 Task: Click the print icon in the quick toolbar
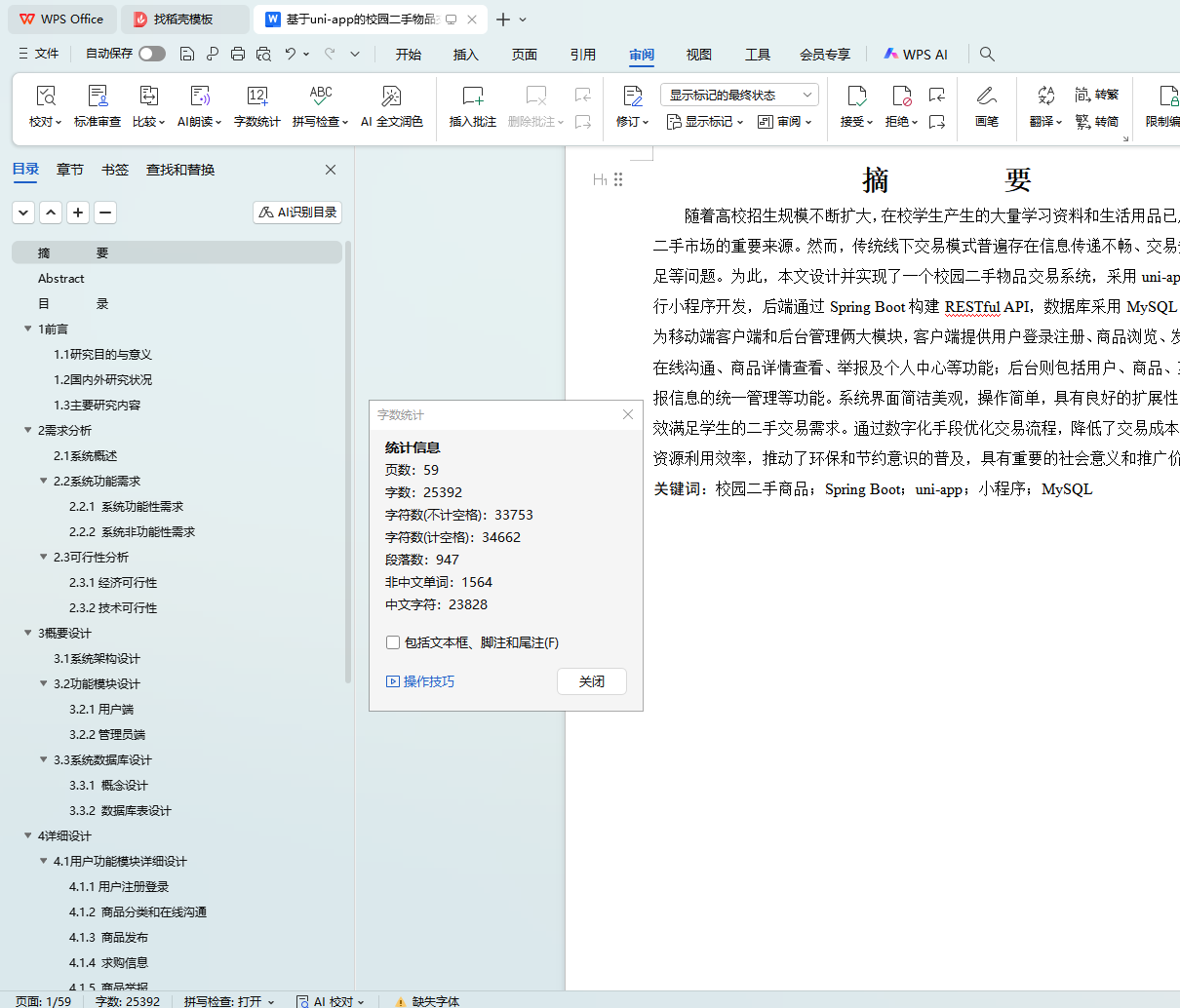pos(238,54)
